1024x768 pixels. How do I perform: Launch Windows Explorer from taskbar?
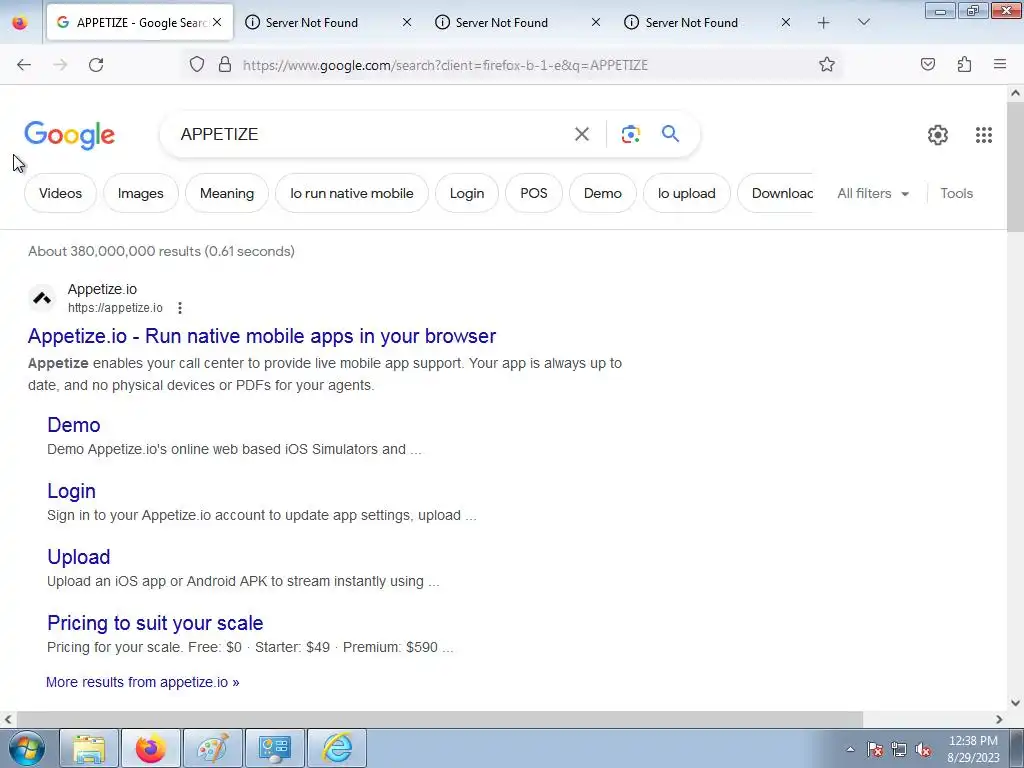[89, 748]
